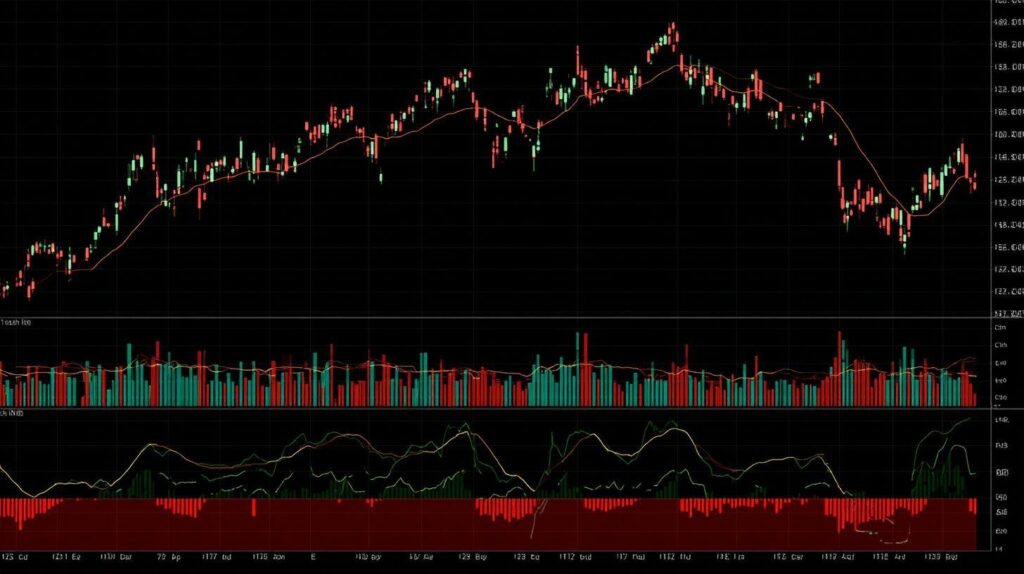Click the top label on volume panel's axis
This screenshot has height=574, width=1024.
[x=998, y=327]
